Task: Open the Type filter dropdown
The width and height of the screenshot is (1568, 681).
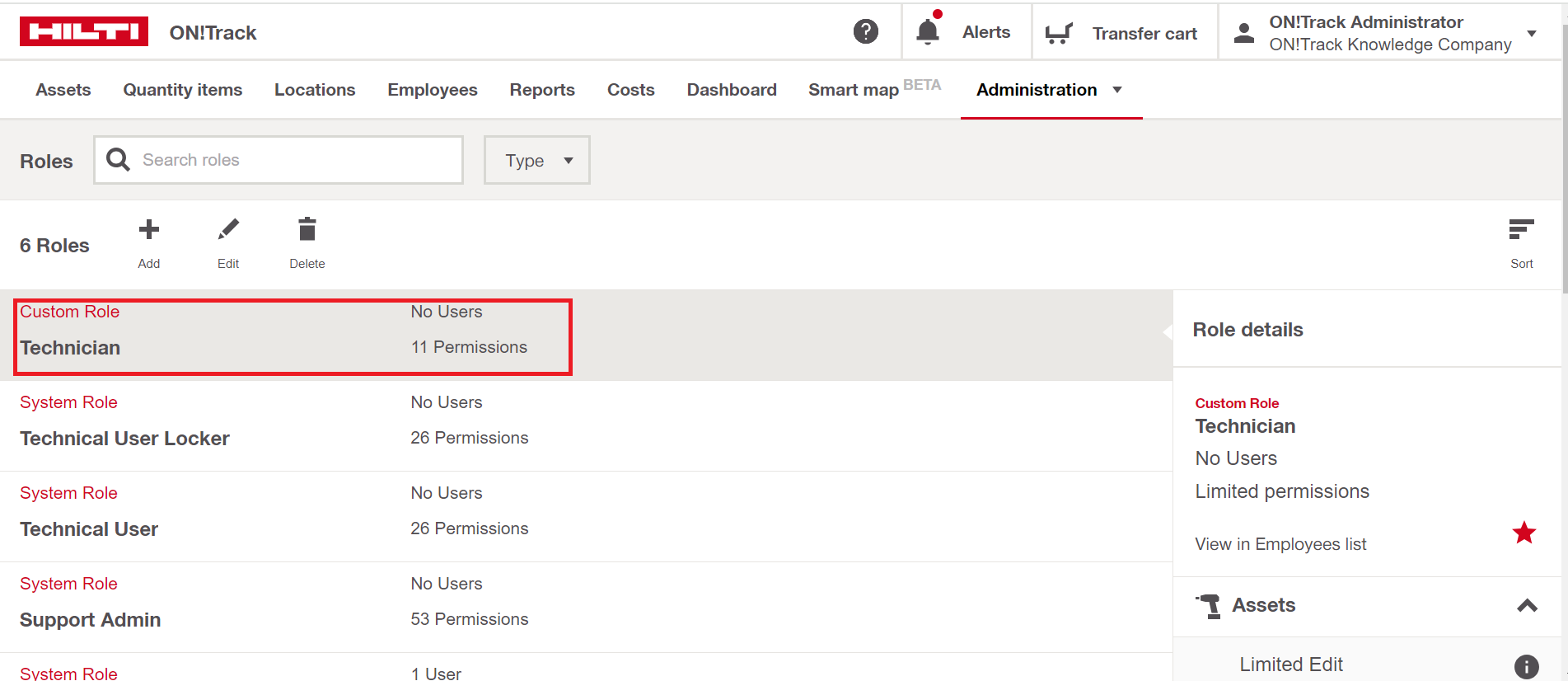Action: (x=537, y=160)
